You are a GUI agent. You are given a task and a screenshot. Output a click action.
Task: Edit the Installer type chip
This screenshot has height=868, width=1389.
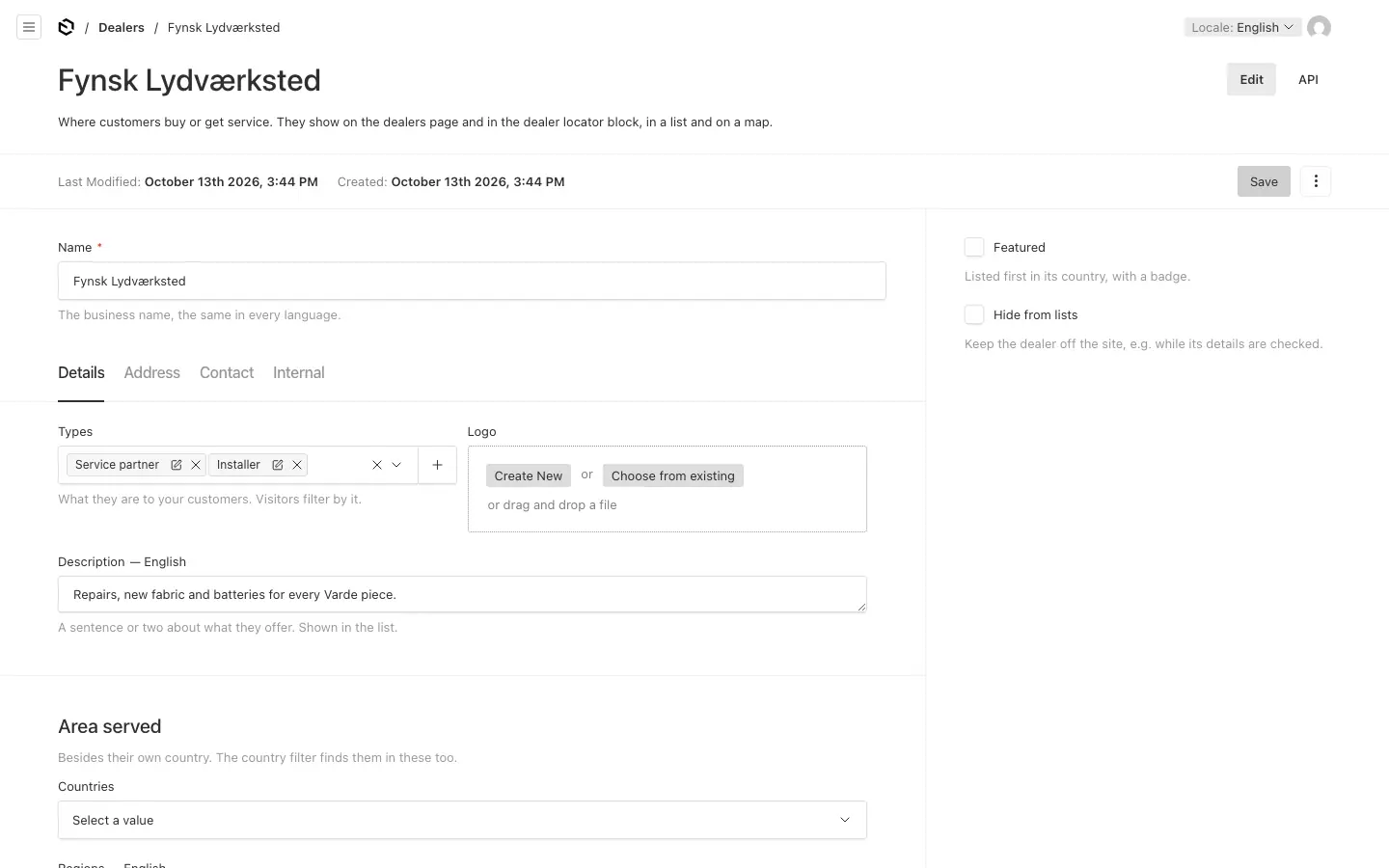[x=278, y=465]
